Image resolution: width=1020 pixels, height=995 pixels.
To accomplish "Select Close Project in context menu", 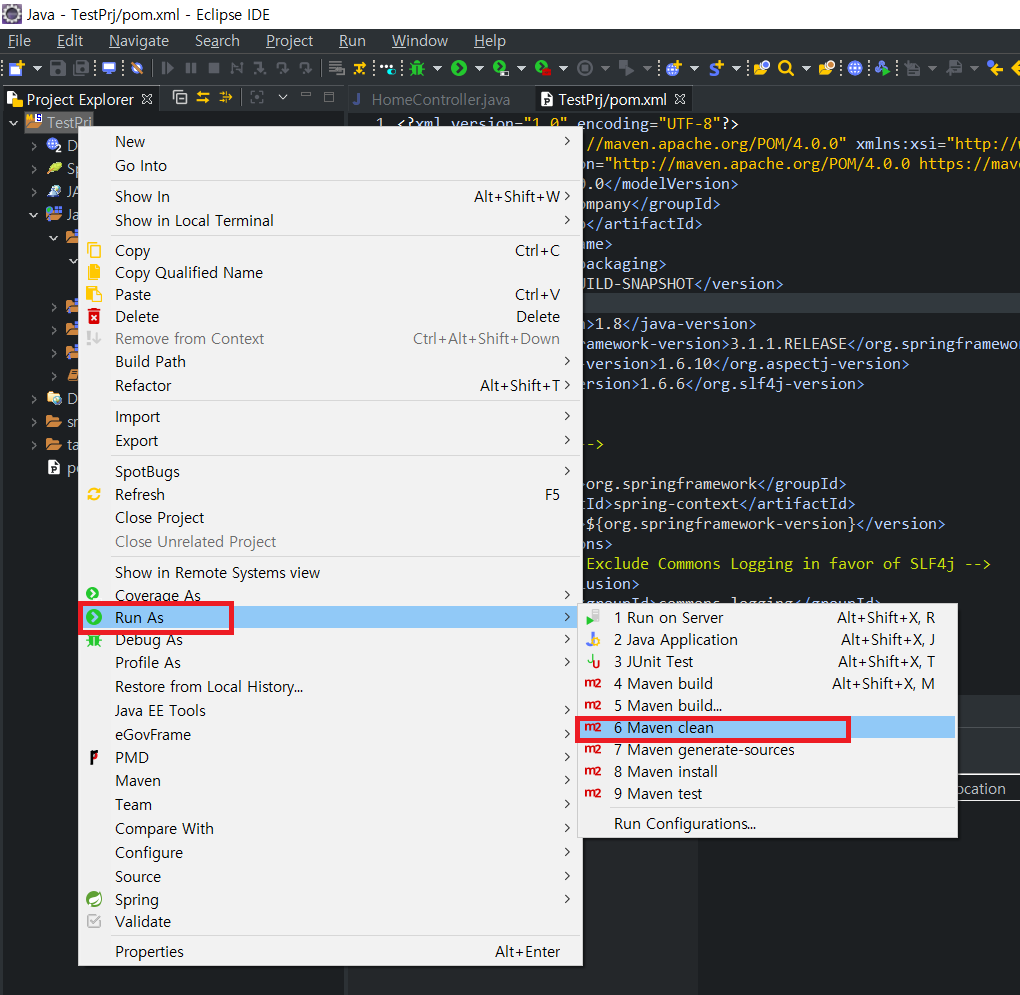I will [x=330, y=518].
